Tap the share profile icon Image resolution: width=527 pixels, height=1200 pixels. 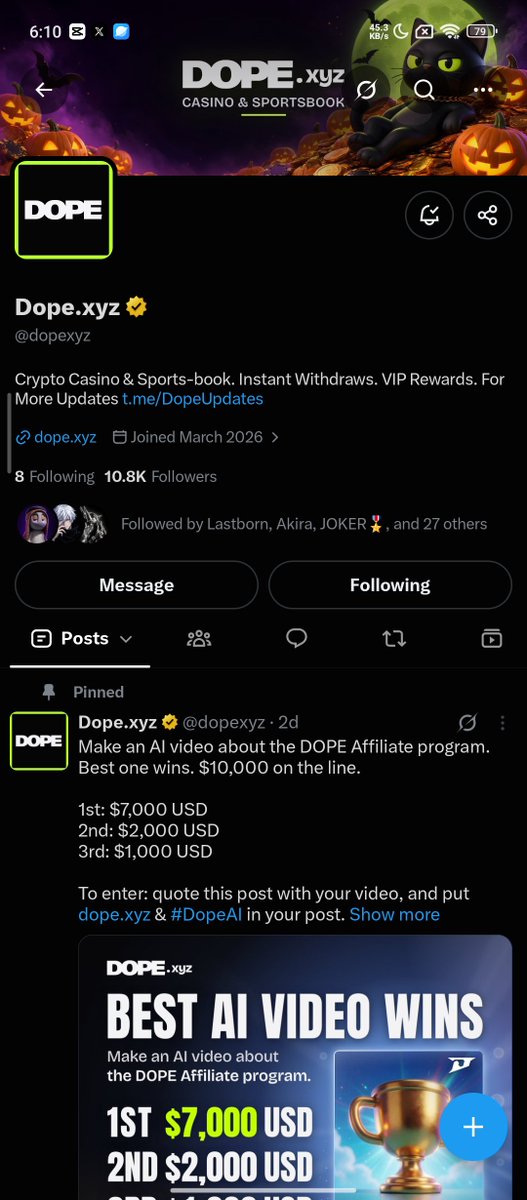pyautogui.click(x=487, y=215)
